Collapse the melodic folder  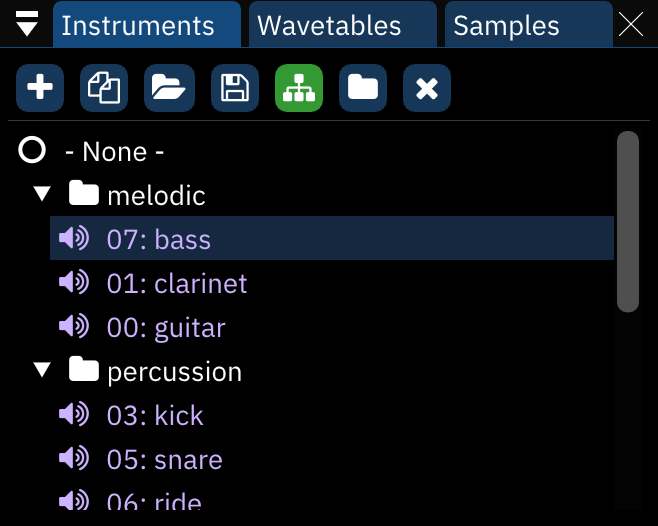(x=42, y=195)
